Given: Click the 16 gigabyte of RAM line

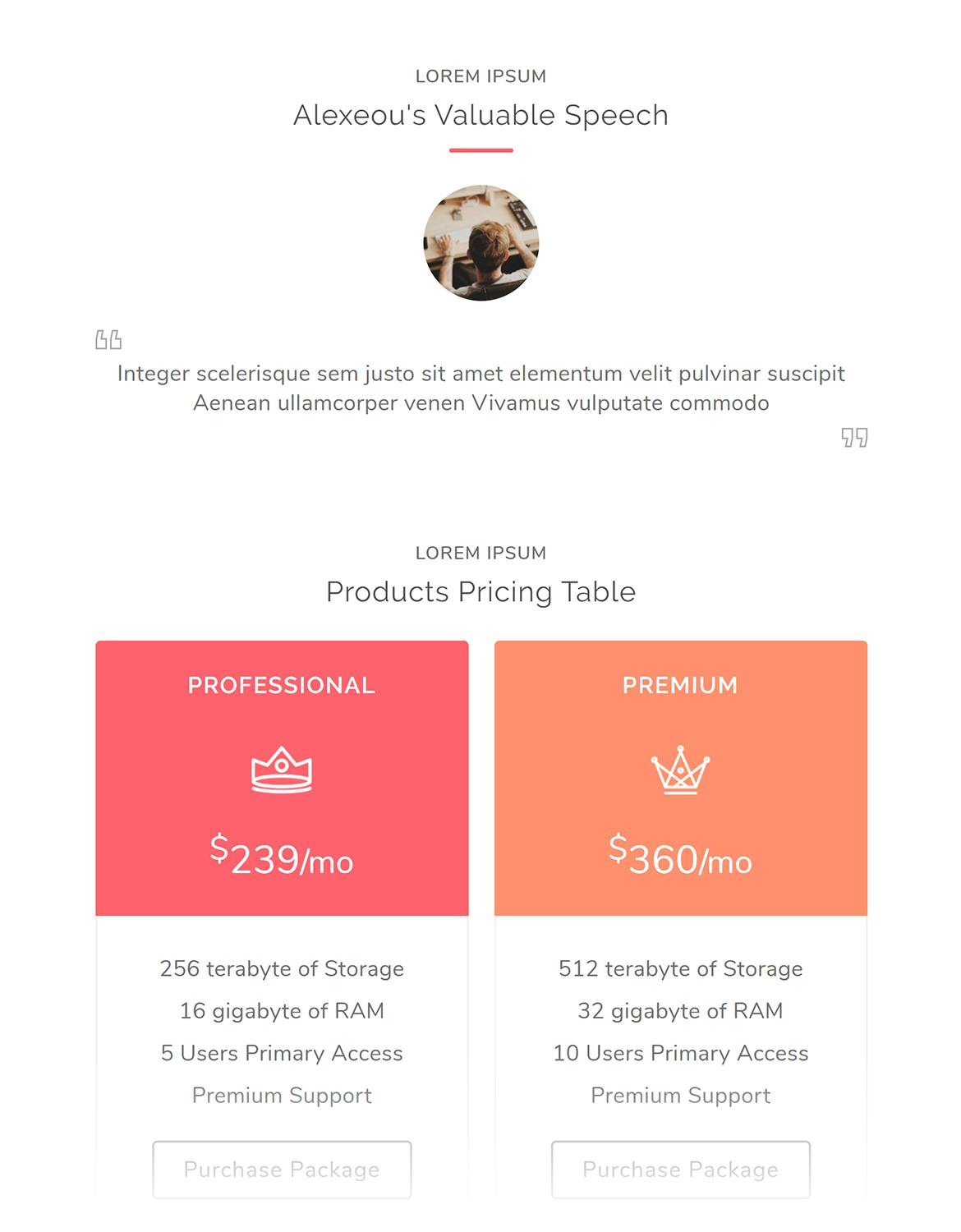Looking at the screenshot, I should (282, 1011).
